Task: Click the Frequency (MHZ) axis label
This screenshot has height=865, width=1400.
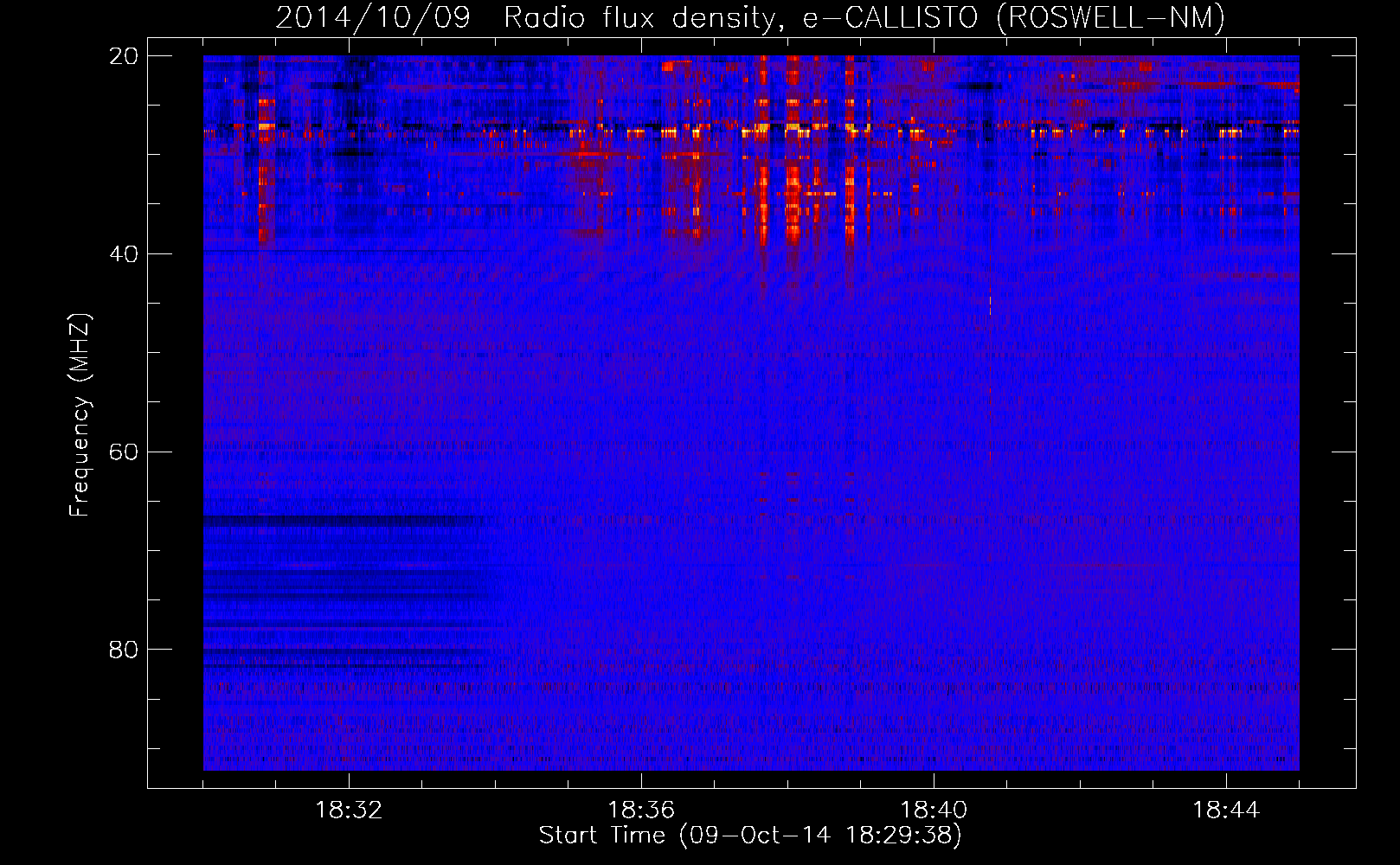Action: coord(80,414)
